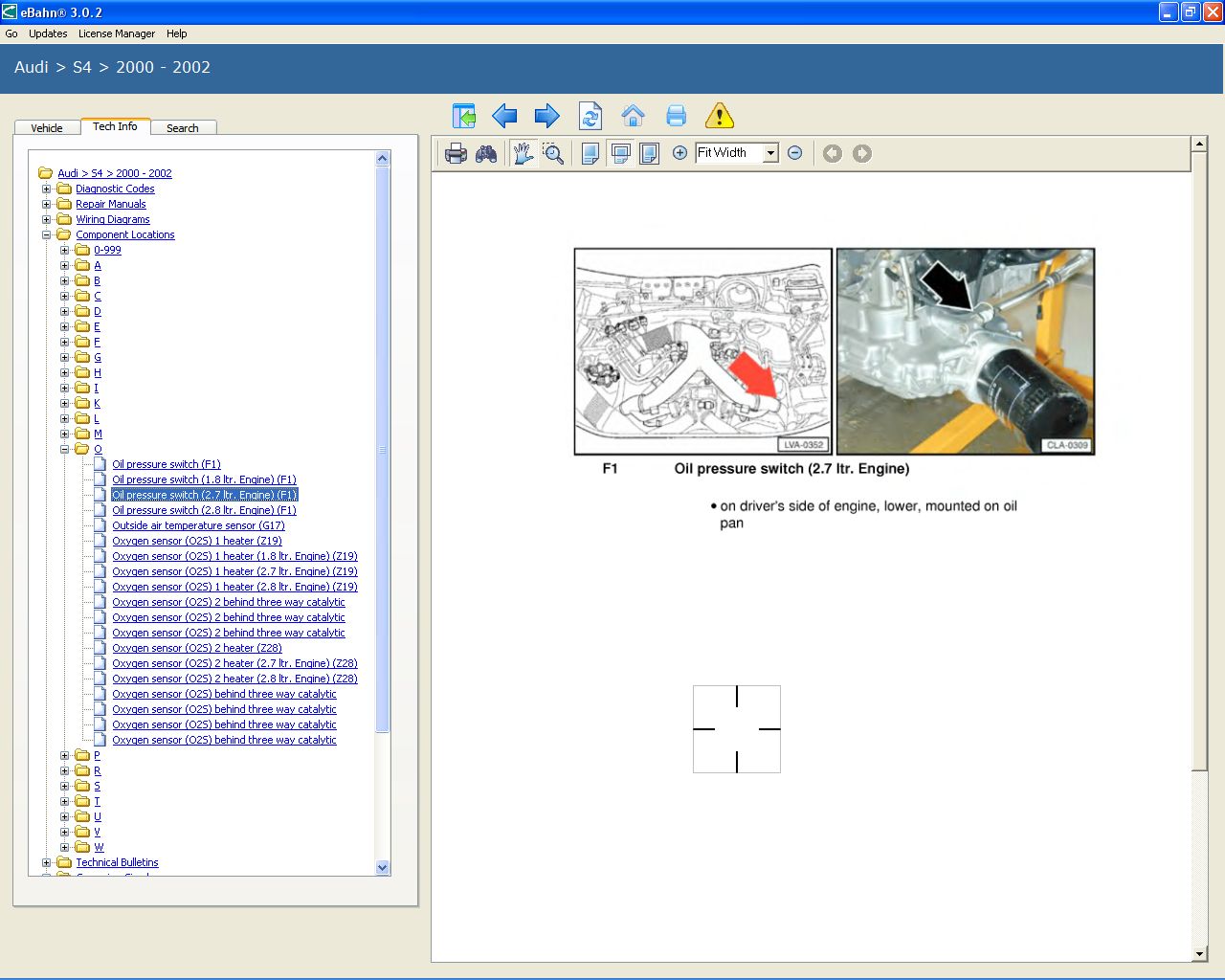Open Oil pressure switch (2.8 ltr. Engine) (F1)

click(x=204, y=510)
